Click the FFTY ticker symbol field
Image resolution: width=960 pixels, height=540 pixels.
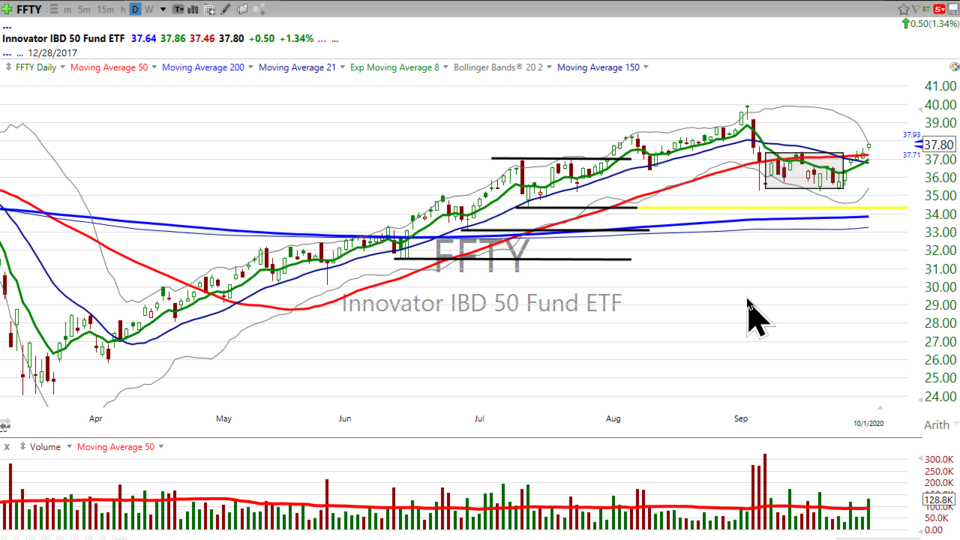[29, 9]
